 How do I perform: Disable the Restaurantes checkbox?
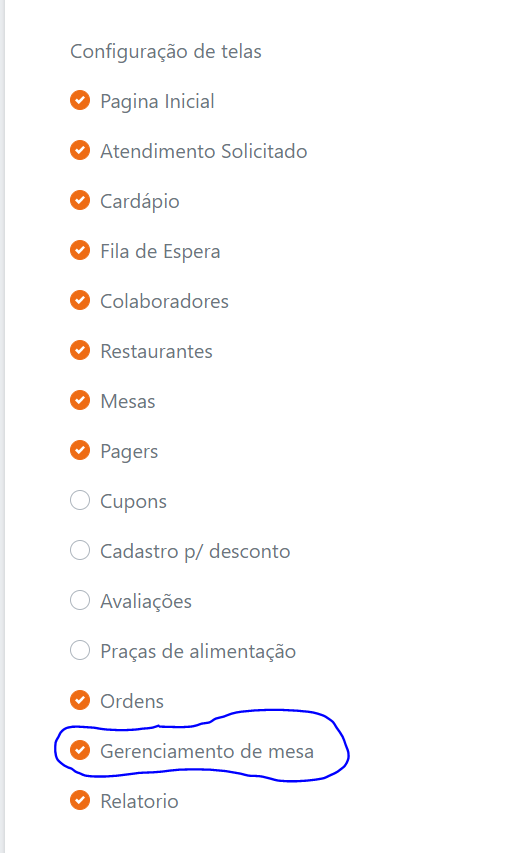(x=80, y=350)
